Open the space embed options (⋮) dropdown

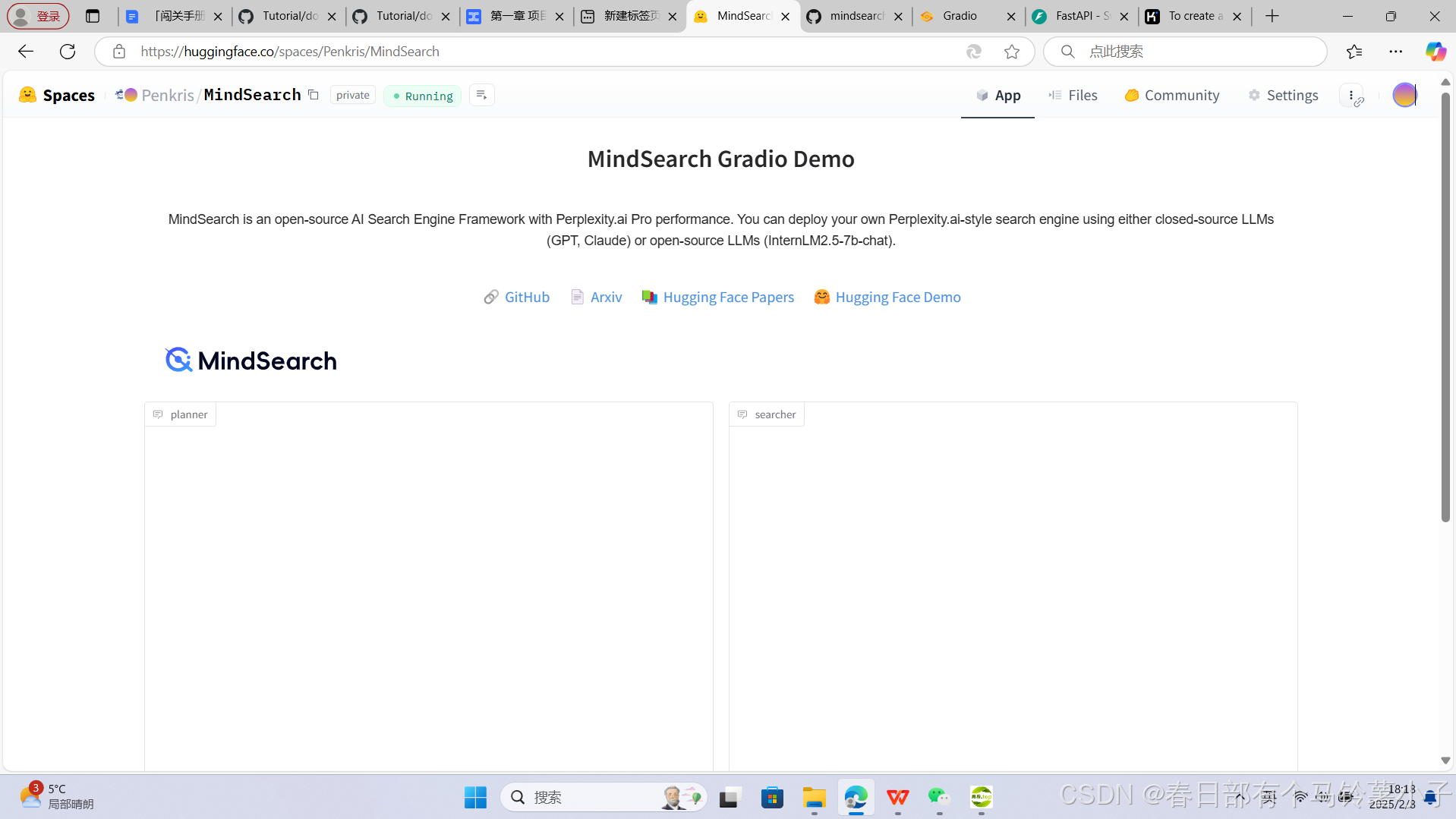pos(1352,95)
